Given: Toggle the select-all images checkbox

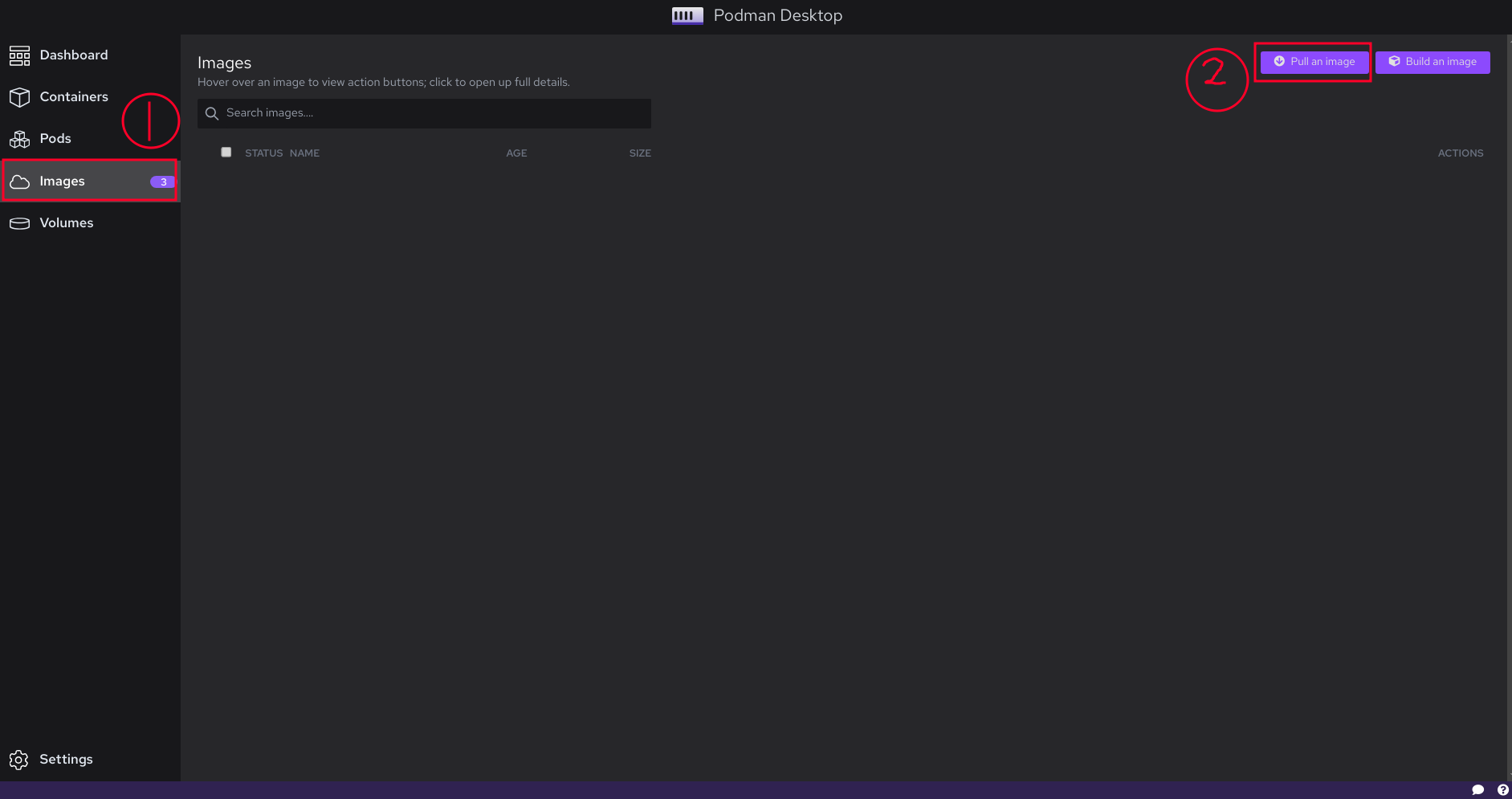Looking at the screenshot, I should pyautogui.click(x=226, y=152).
